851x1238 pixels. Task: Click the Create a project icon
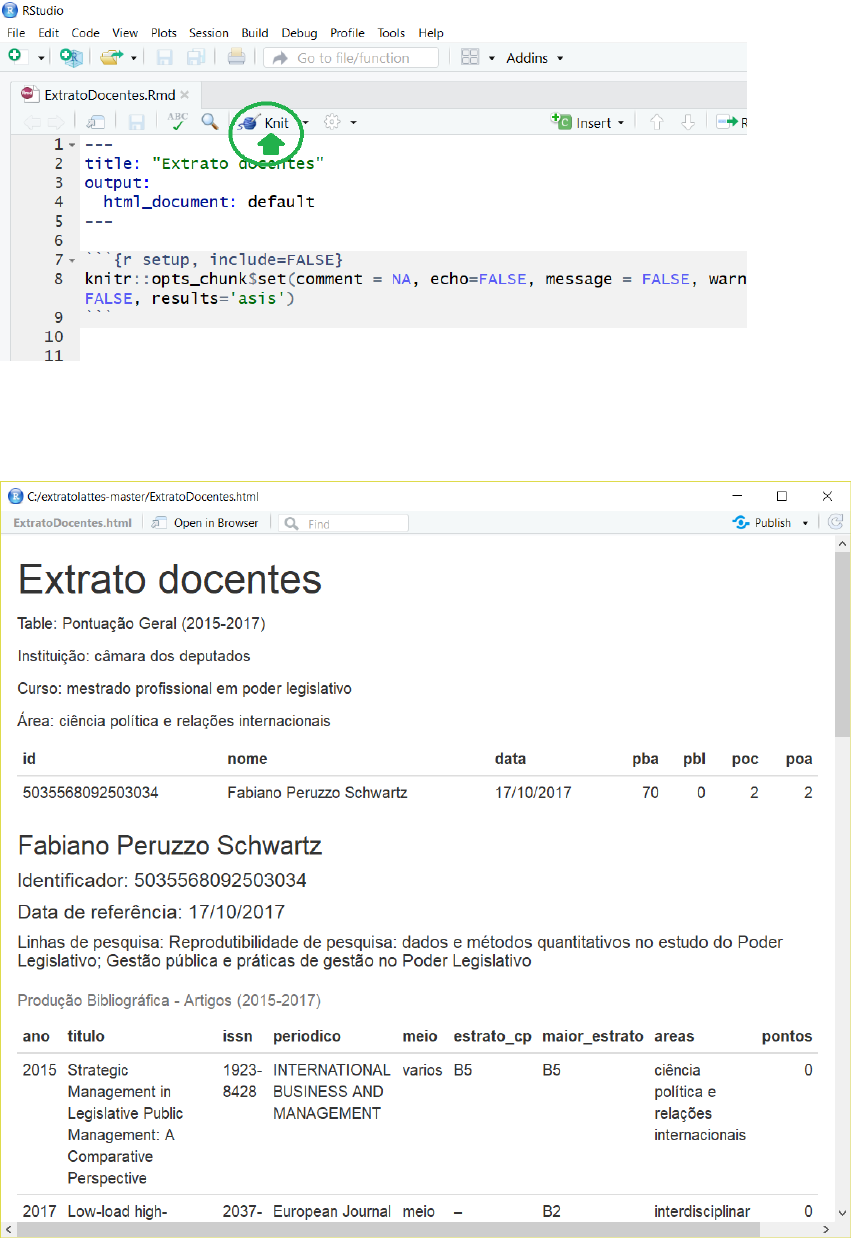pyautogui.click(x=71, y=57)
